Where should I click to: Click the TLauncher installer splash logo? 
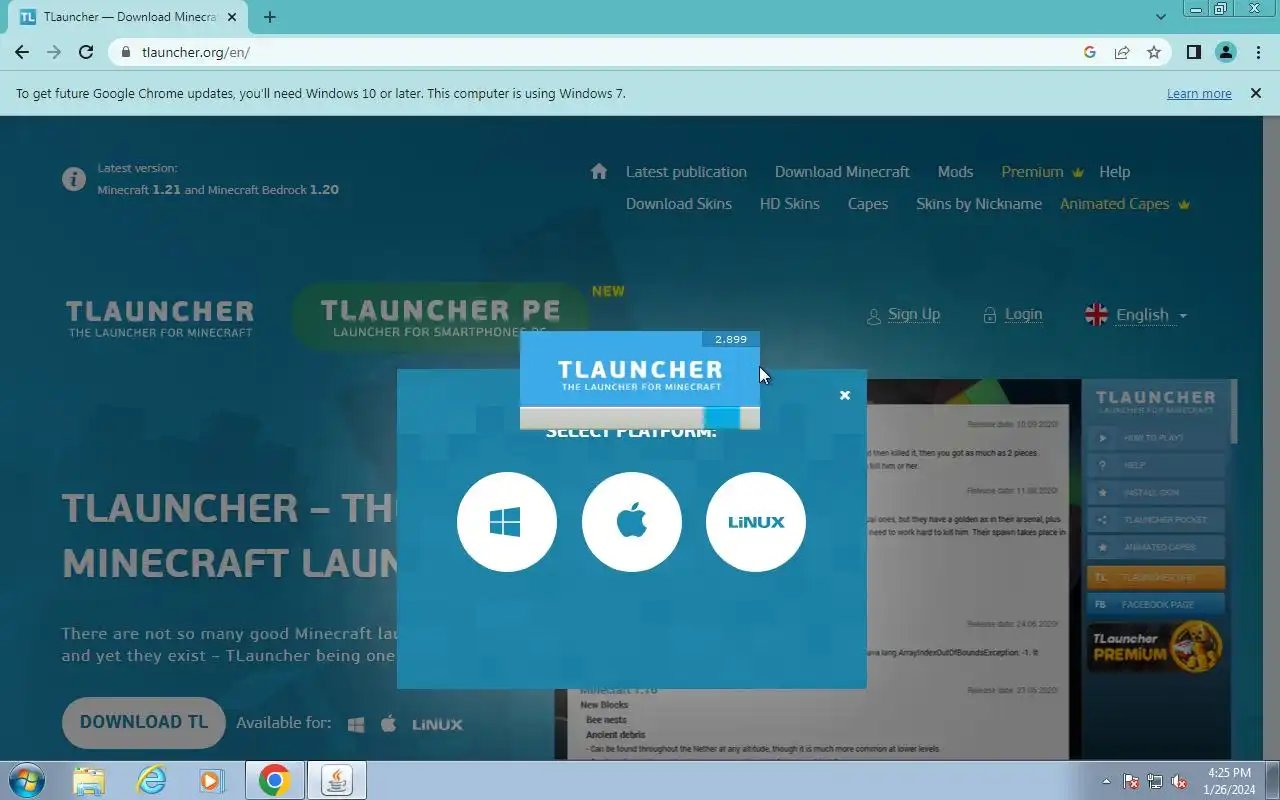(640, 375)
